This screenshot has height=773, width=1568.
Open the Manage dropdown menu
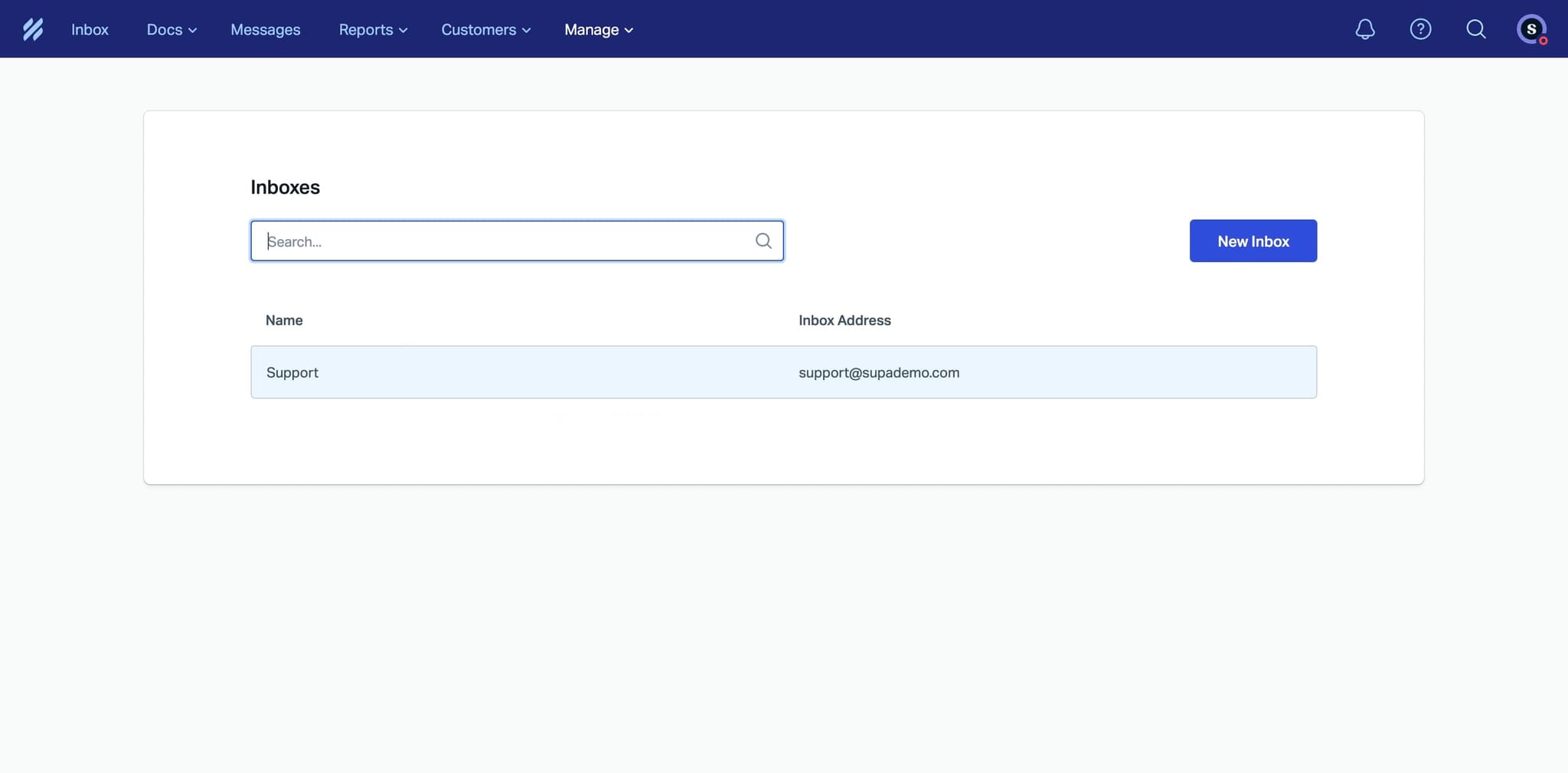point(598,29)
